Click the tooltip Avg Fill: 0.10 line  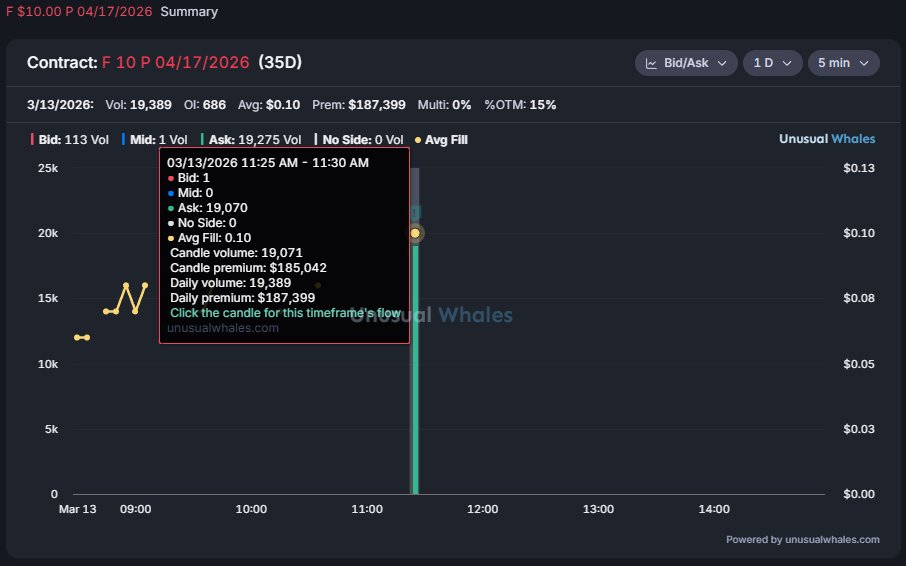pos(209,238)
